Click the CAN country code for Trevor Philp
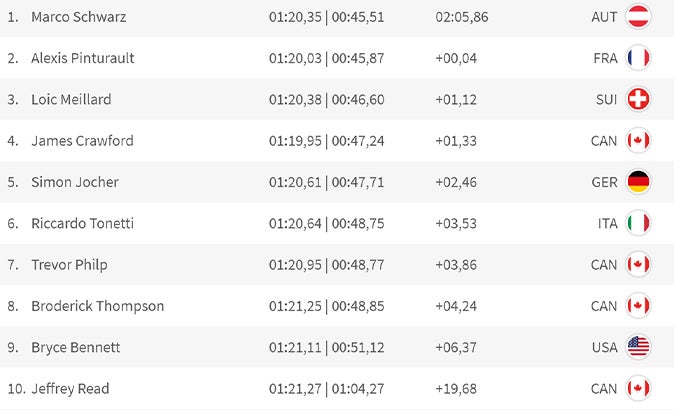Screen dimensions: 674x410 click(x=604, y=265)
